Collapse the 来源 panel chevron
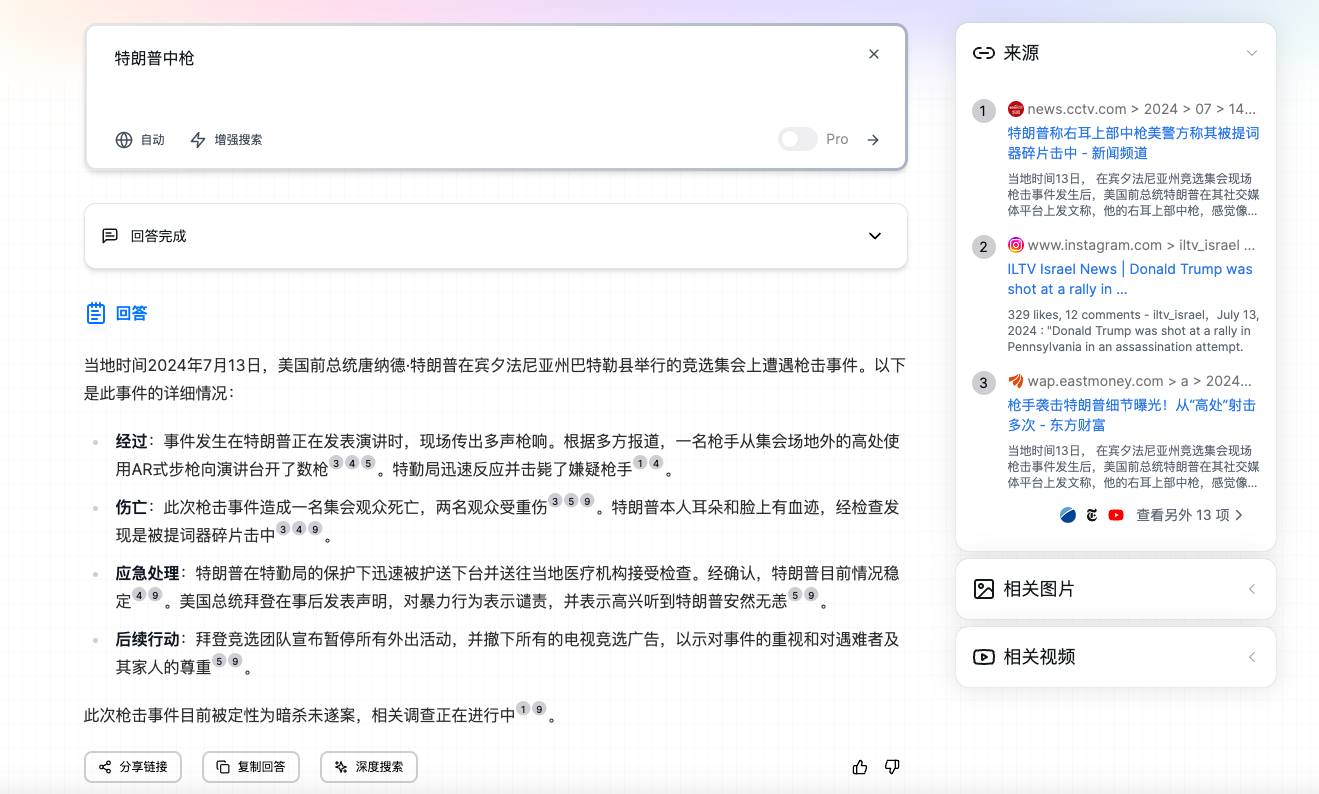The width and height of the screenshot is (1319, 794). click(1252, 53)
